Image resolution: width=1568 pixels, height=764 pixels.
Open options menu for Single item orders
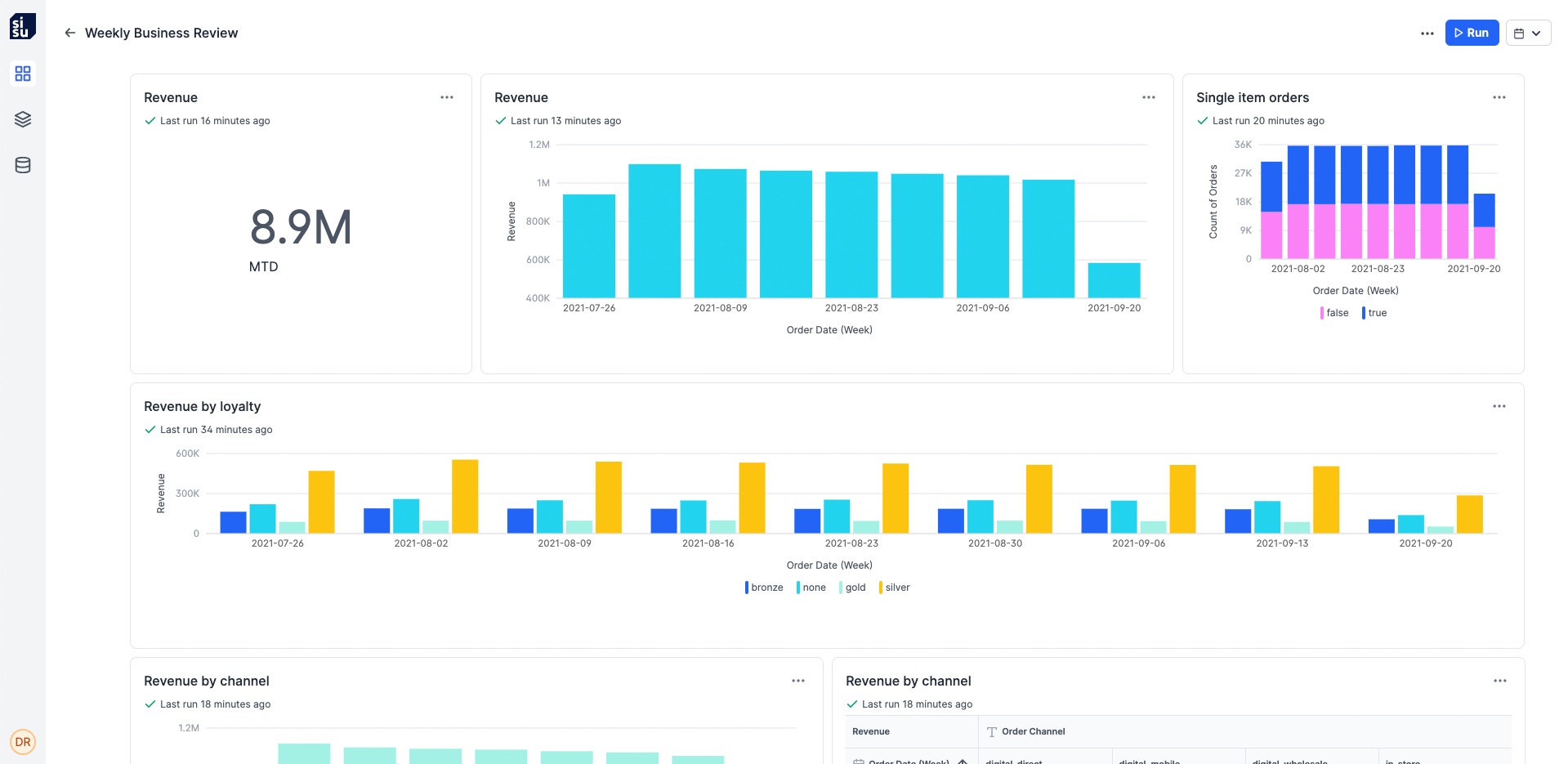click(x=1499, y=97)
